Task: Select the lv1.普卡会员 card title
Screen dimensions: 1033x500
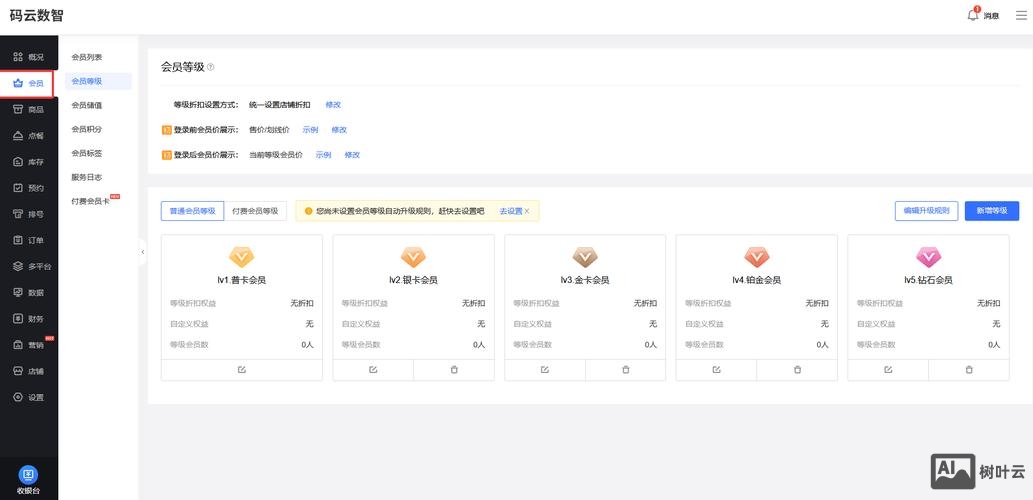Action: point(242,280)
